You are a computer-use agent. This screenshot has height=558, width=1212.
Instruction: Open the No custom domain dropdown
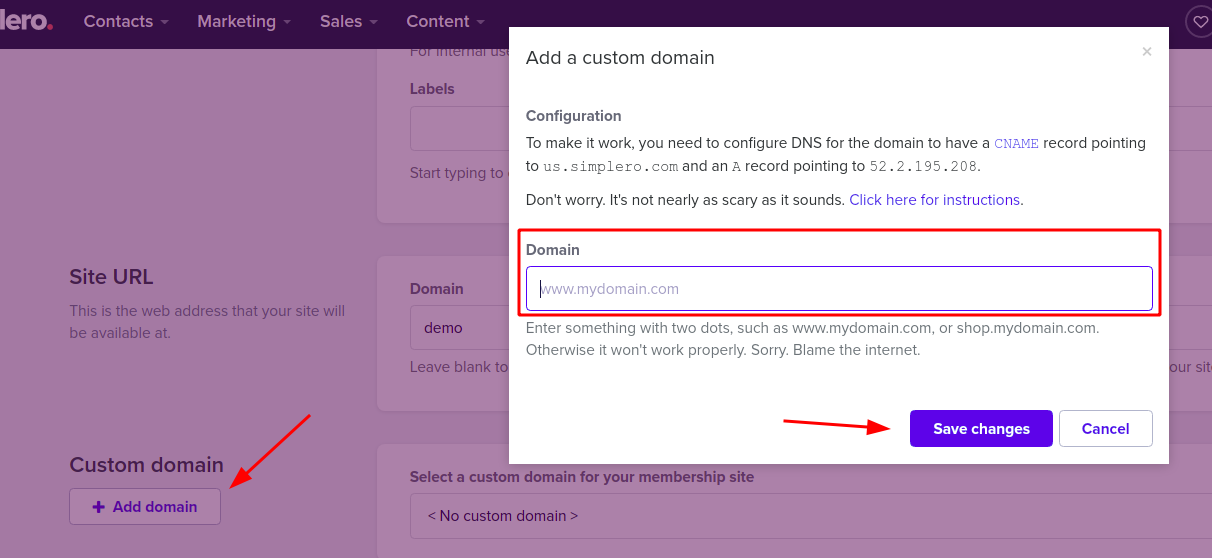pos(811,516)
